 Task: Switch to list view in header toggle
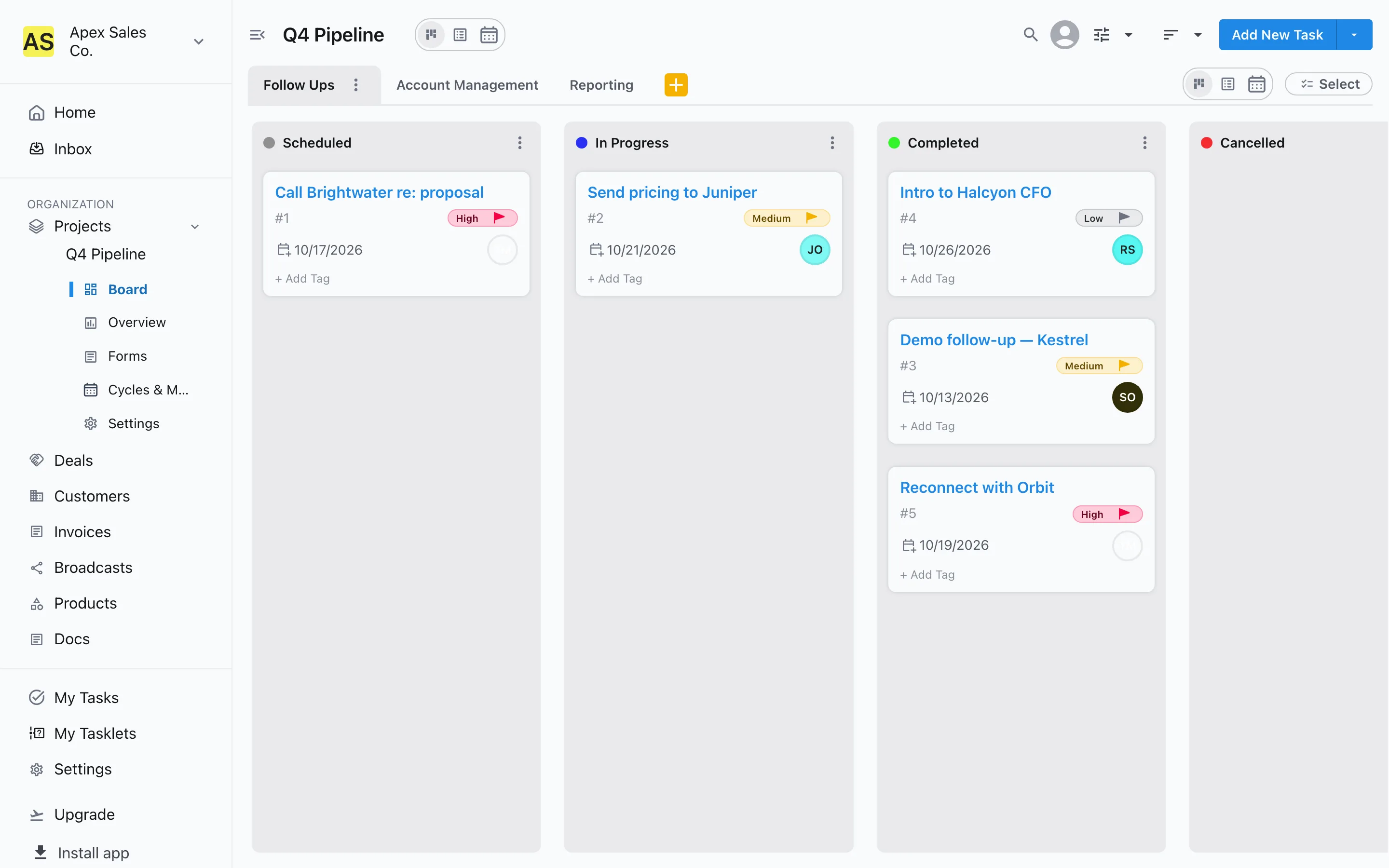click(460, 35)
